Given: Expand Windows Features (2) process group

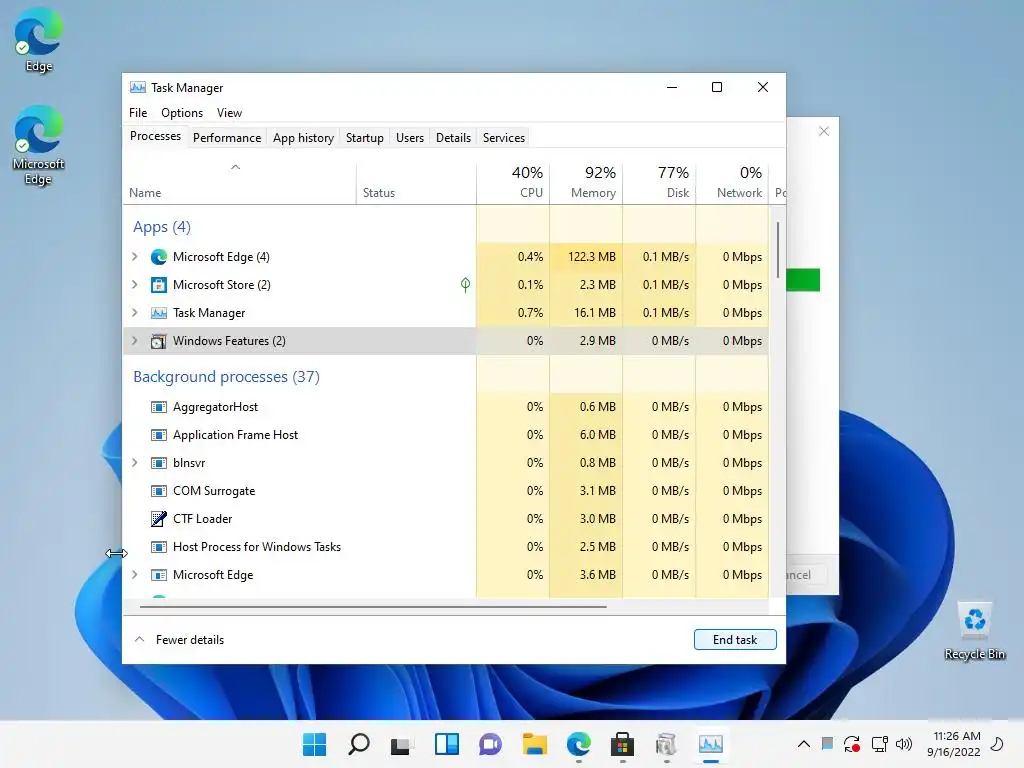Looking at the screenshot, I should pos(135,341).
